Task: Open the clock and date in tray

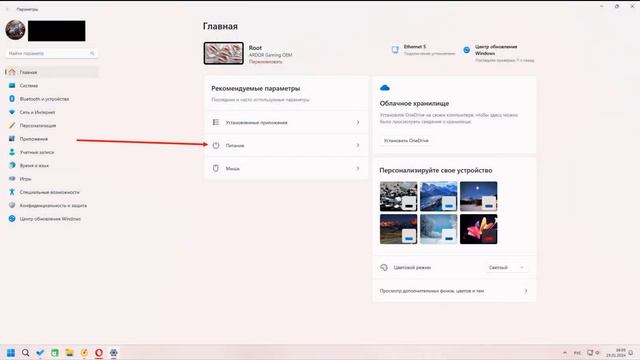Action: click(616, 353)
